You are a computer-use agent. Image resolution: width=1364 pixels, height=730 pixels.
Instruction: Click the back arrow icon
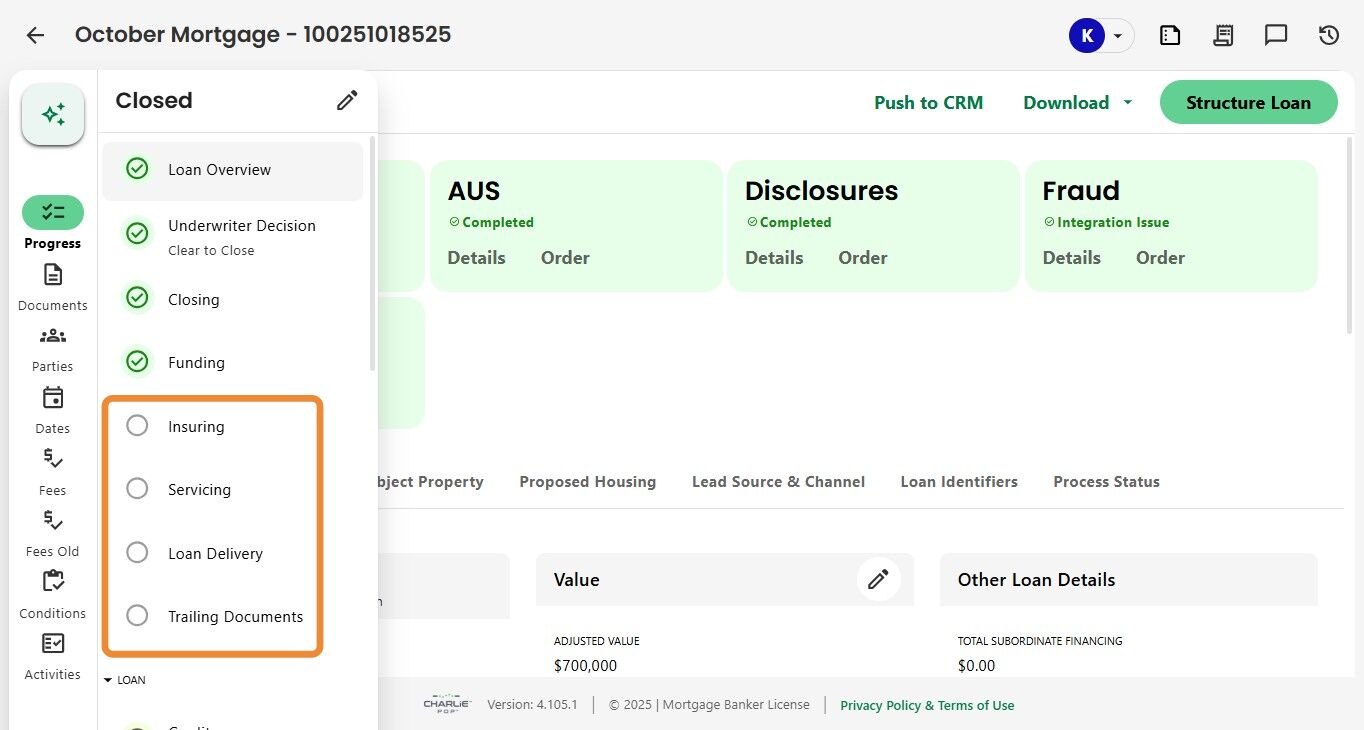(35, 35)
